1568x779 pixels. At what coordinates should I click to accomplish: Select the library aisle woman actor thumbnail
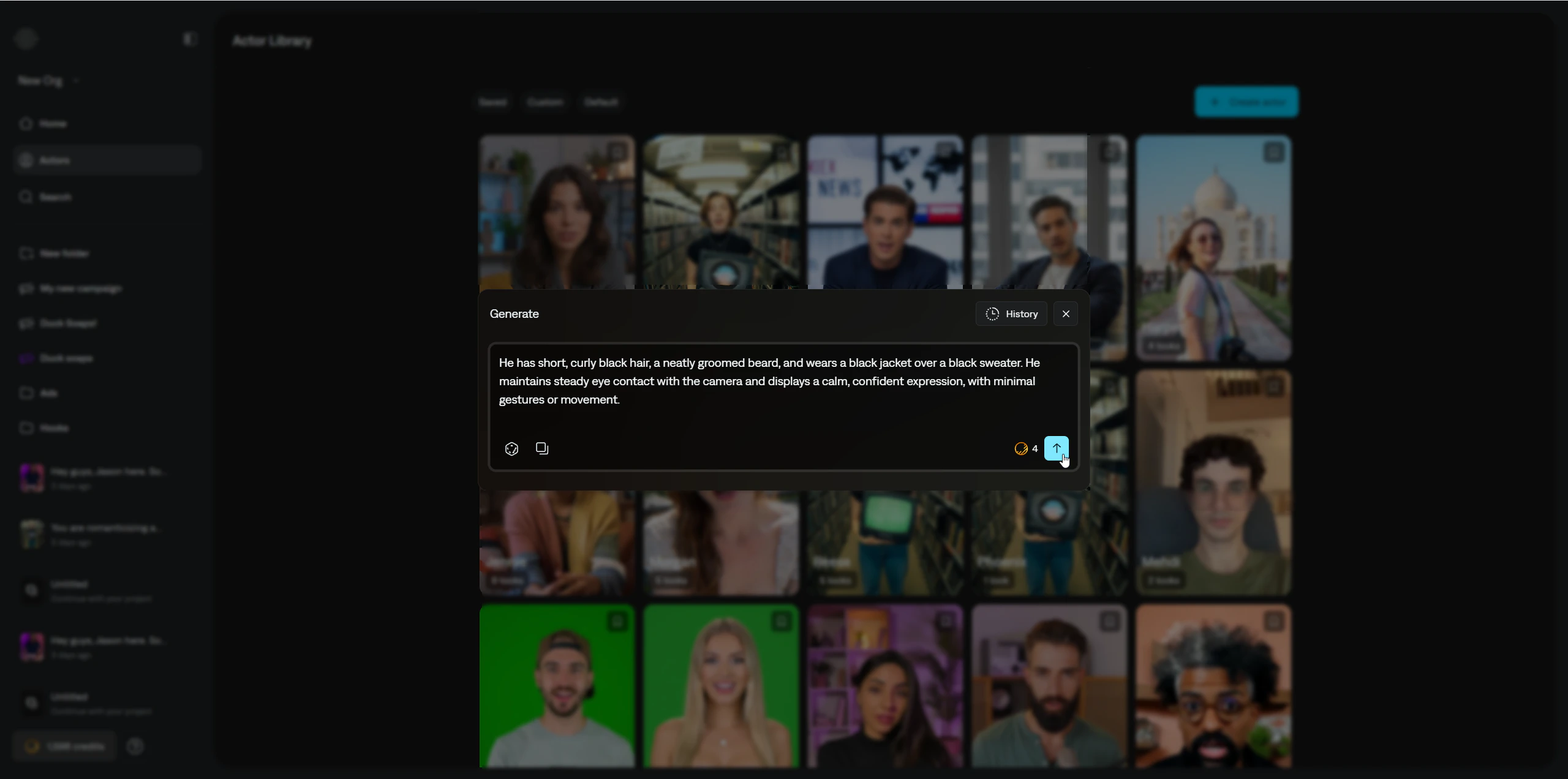(721, 212)
